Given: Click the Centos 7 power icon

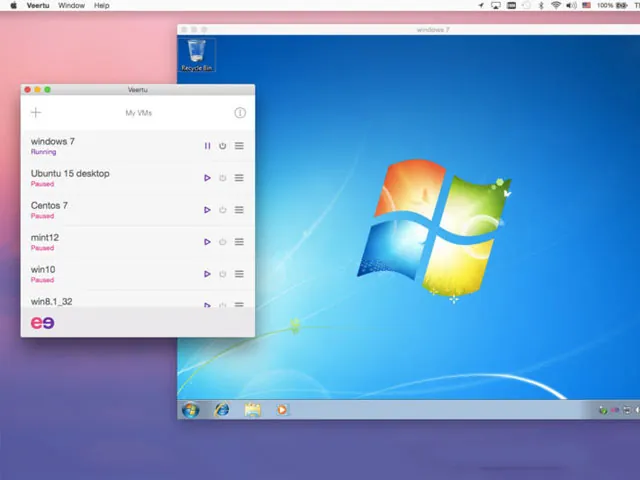Looking at the screenshot, I should [x=222, y=210].
